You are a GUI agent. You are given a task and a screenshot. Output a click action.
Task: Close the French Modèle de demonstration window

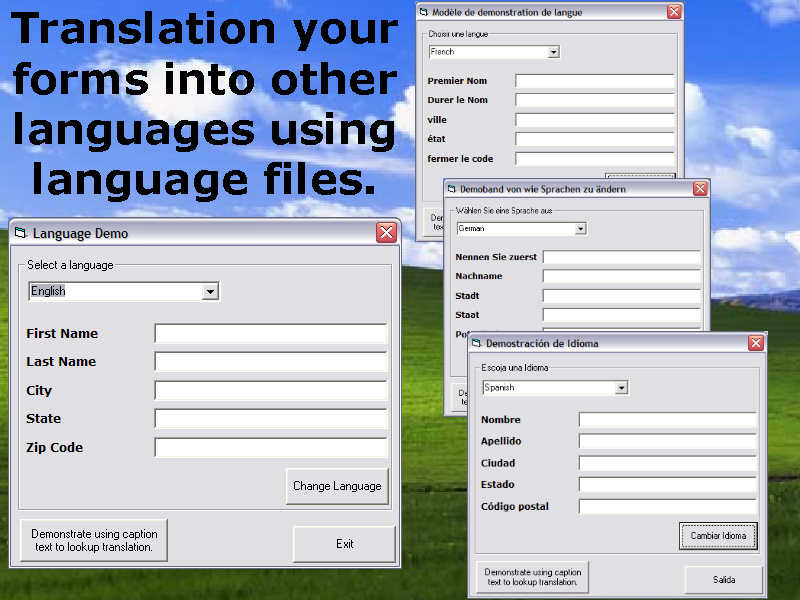674,12
